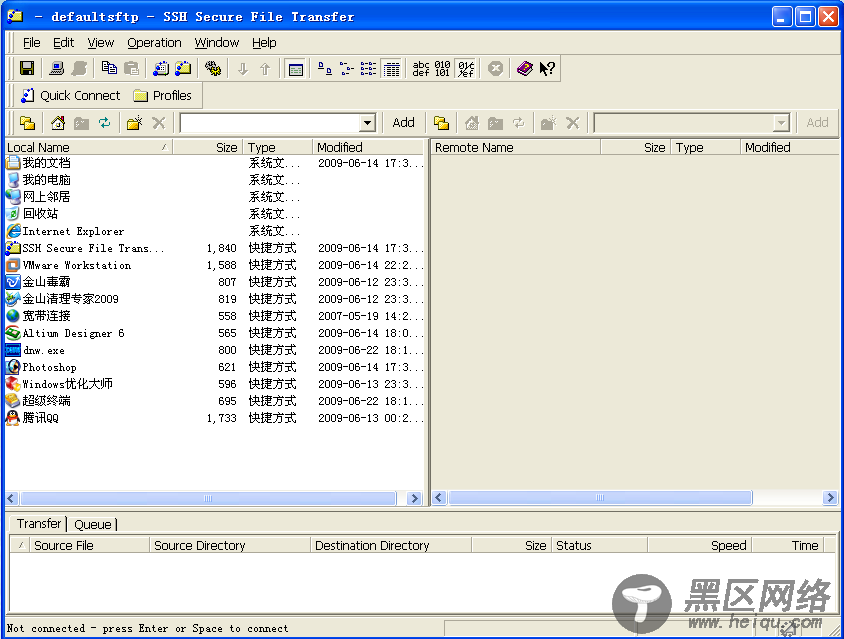Create a new folder in local pane
The image size is (844, 639).
coord(135,123)
